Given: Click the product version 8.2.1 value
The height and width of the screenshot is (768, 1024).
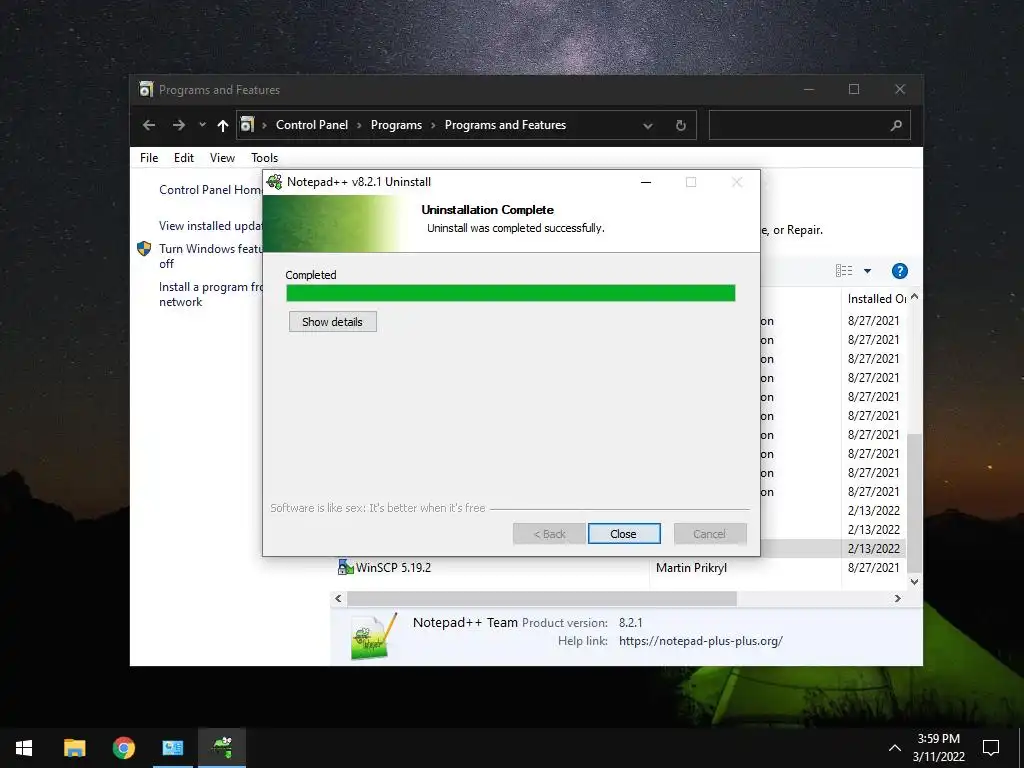Looking at the screenshot, I should tap(630, 622).
